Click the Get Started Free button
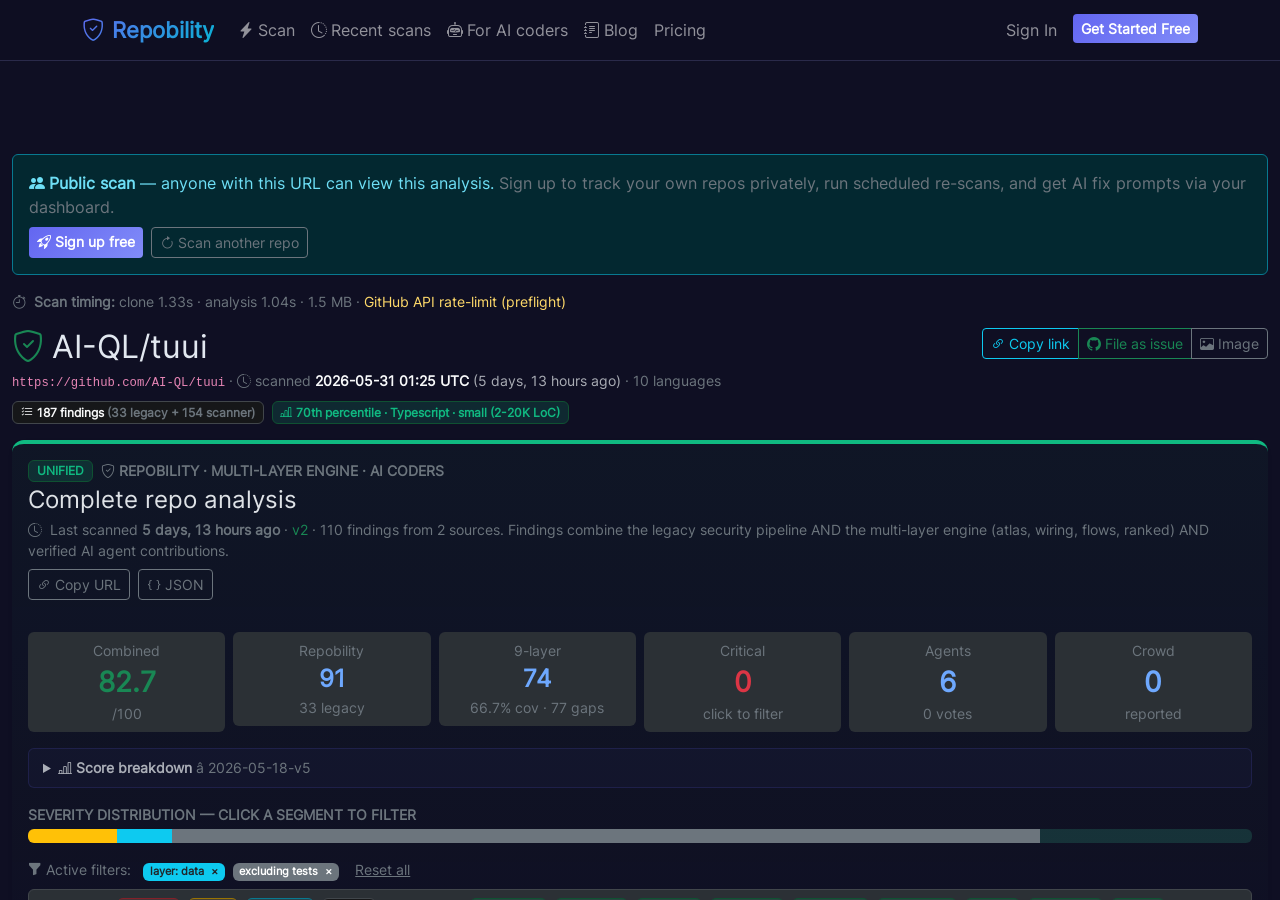 1135,29
